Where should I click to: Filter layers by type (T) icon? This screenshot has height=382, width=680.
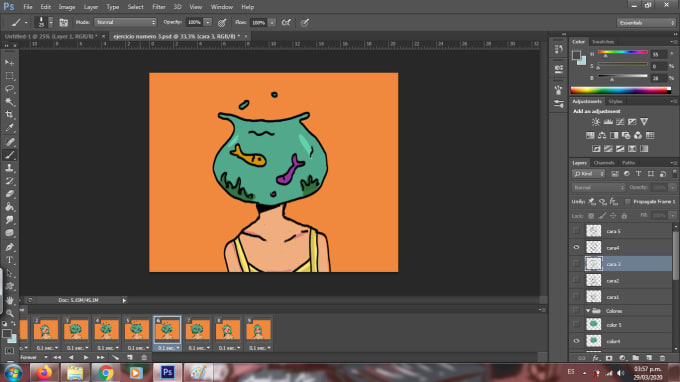[638, 173]
